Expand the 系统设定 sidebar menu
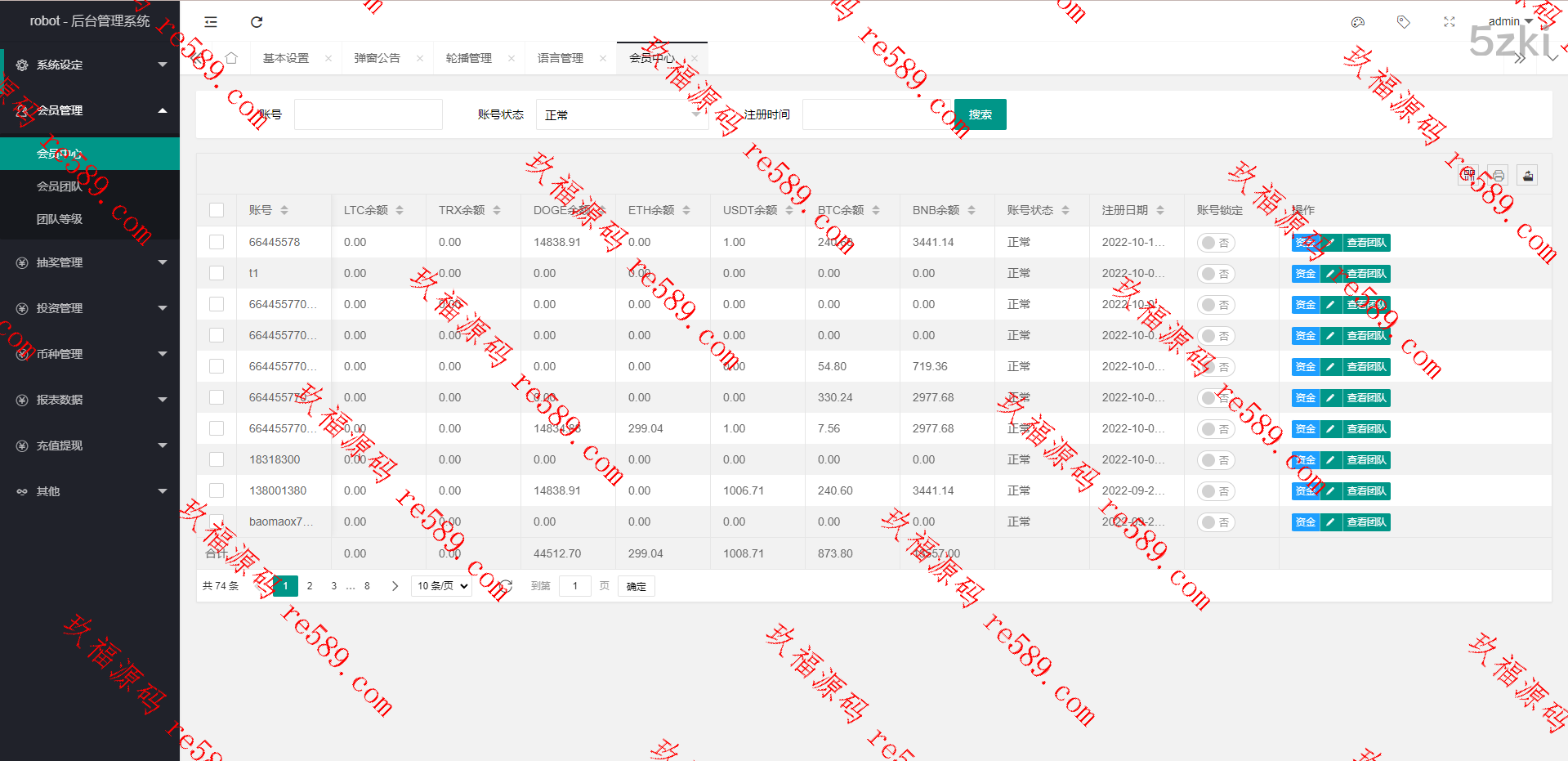 tap(90, 65)
